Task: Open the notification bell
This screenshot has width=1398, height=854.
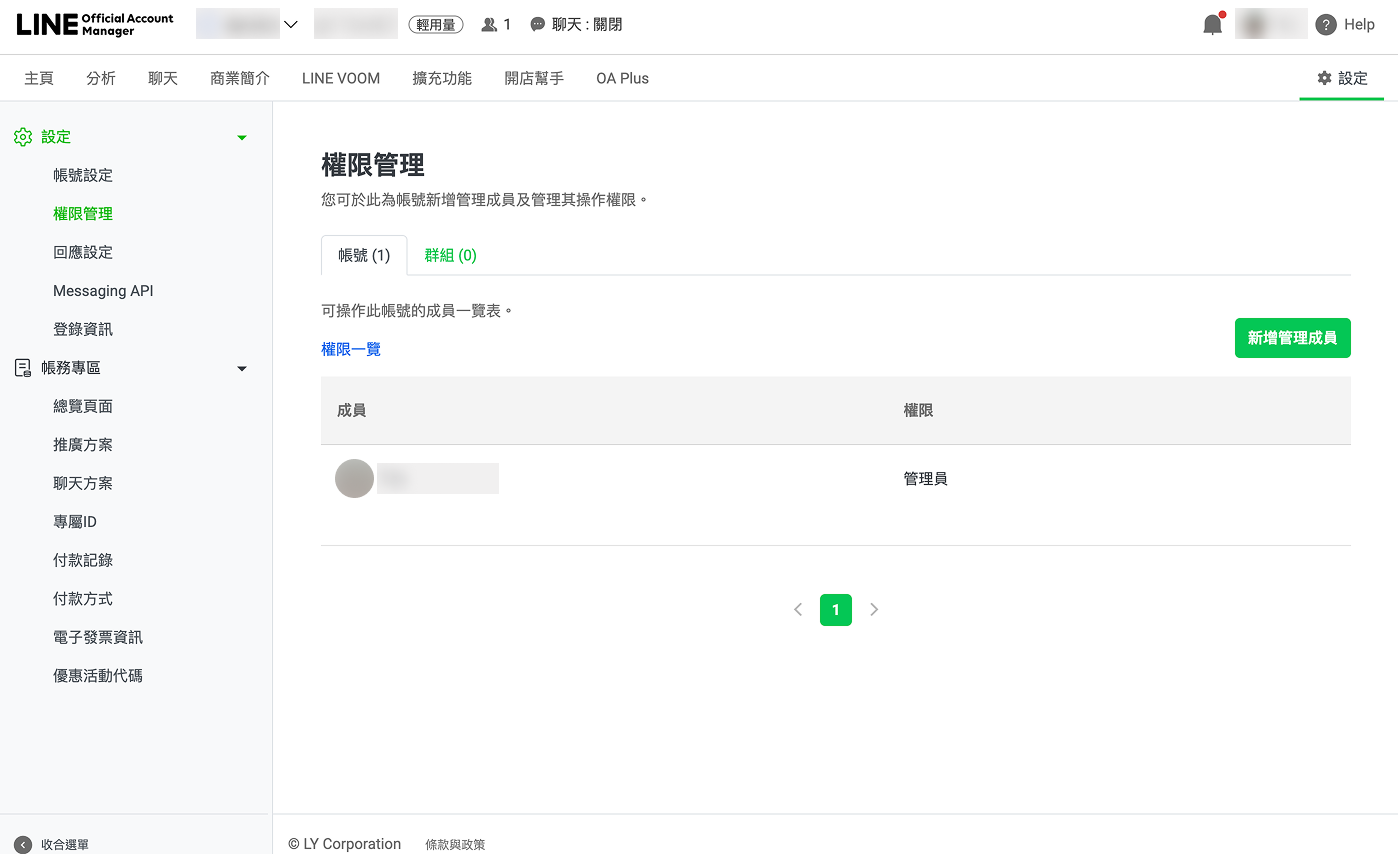Action: coord(1213,25)
